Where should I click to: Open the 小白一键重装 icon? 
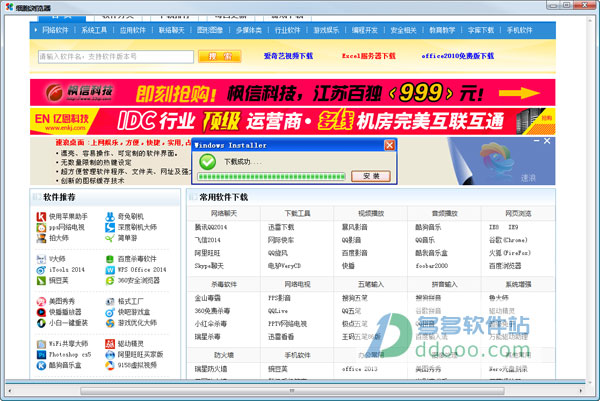[41, 323]
